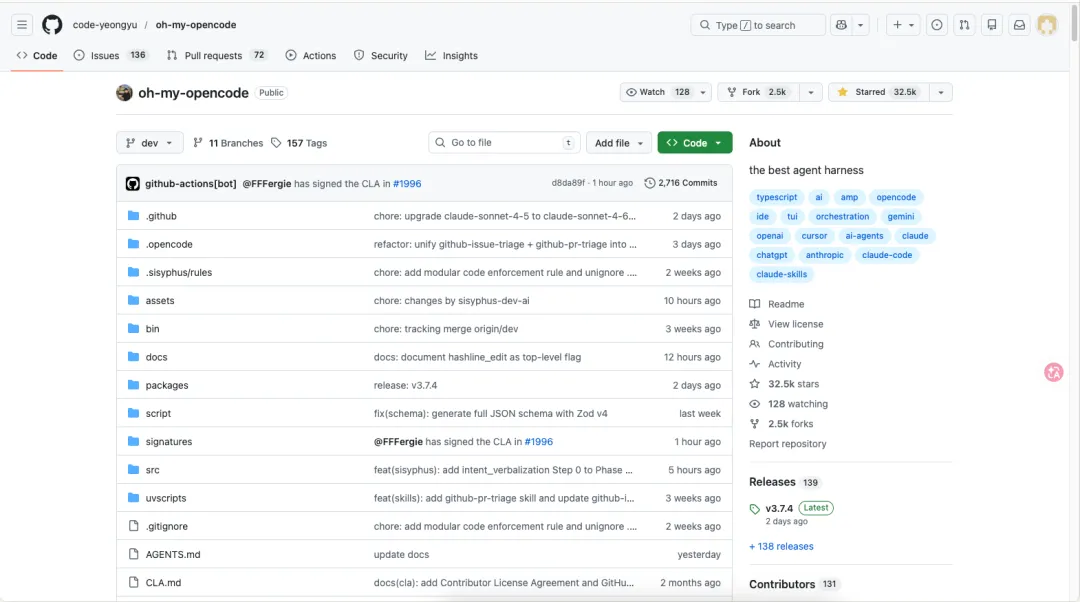Go to GitHub home via Octocat logo
The width and height of the screenshot is (1080, 602).
pyautogui.click(x=52, y=25)
